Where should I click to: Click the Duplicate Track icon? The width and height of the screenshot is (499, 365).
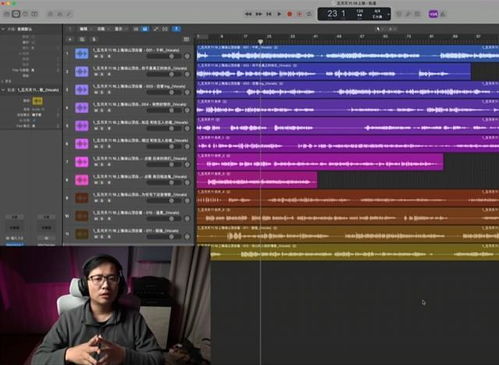82,39
